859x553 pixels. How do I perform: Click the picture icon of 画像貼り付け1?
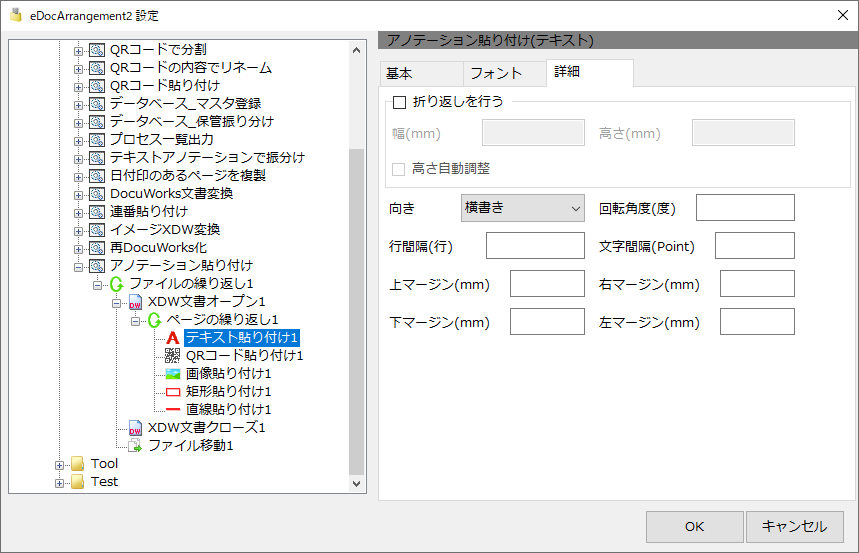pos(173,374)
